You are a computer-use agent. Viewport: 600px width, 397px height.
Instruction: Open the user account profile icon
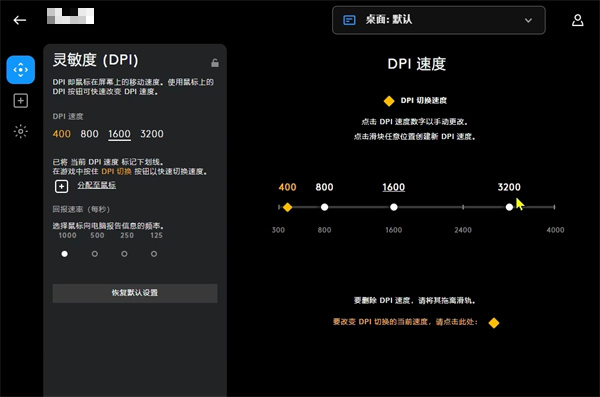pos(577,20)
